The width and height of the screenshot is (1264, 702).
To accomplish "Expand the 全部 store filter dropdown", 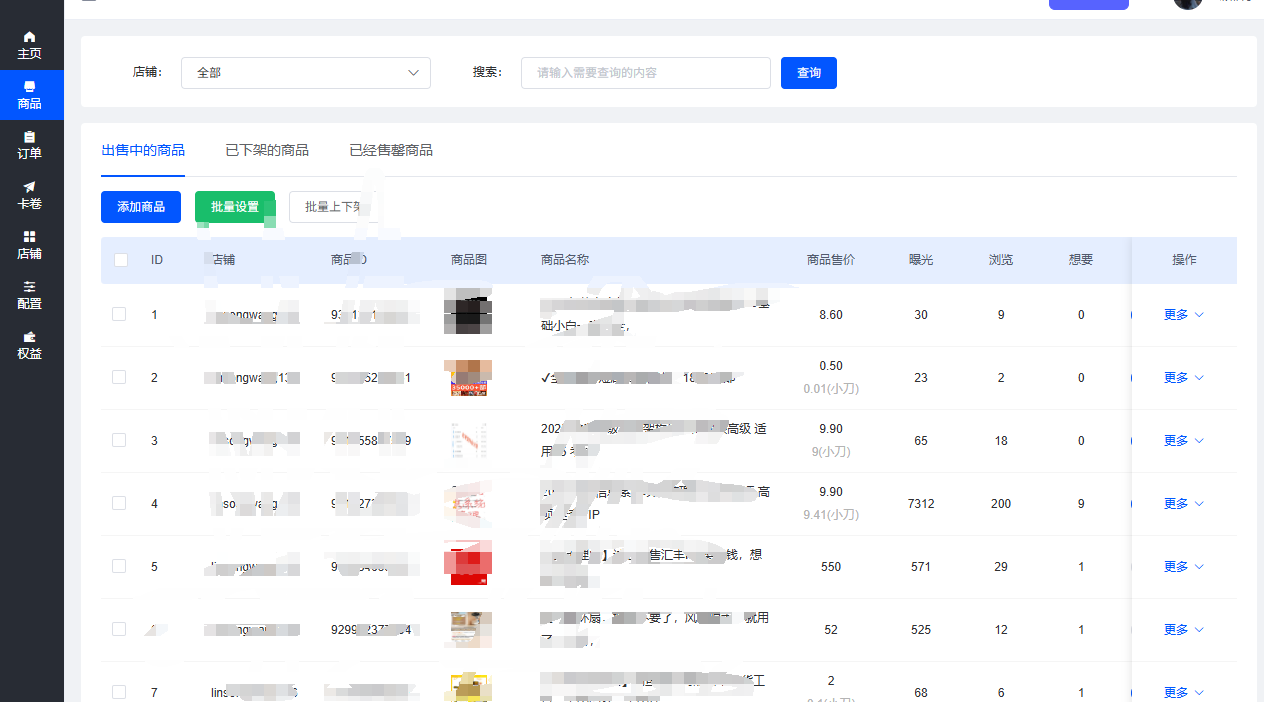I will point(305,72).
